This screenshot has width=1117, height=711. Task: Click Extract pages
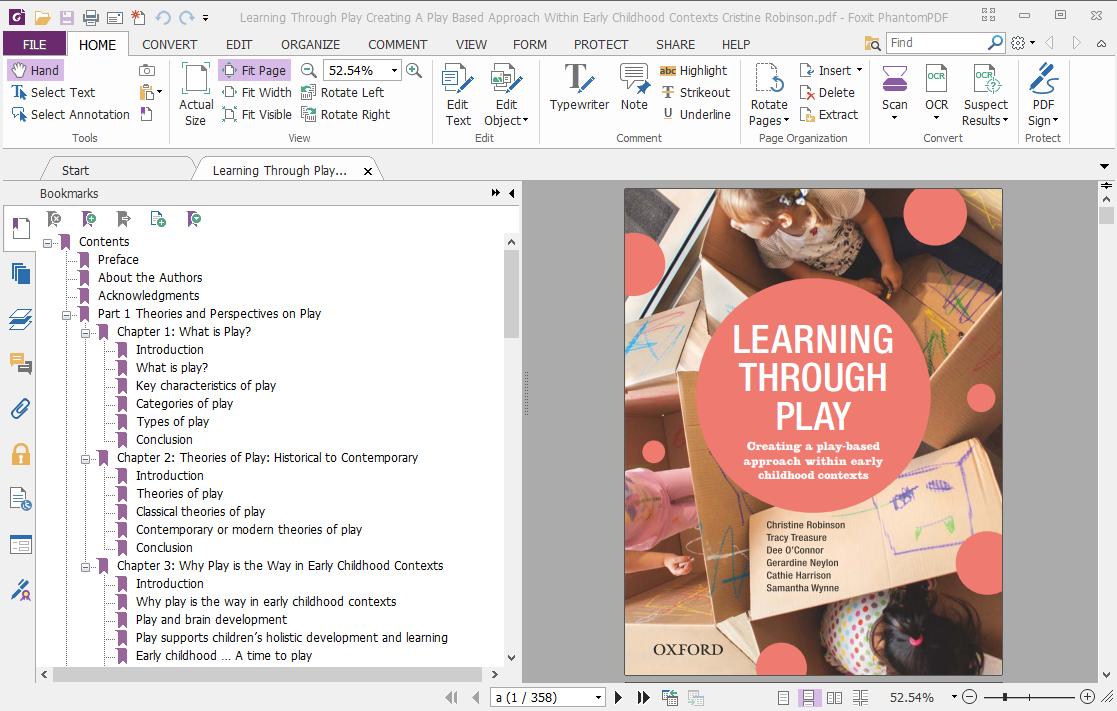[828, 114]
